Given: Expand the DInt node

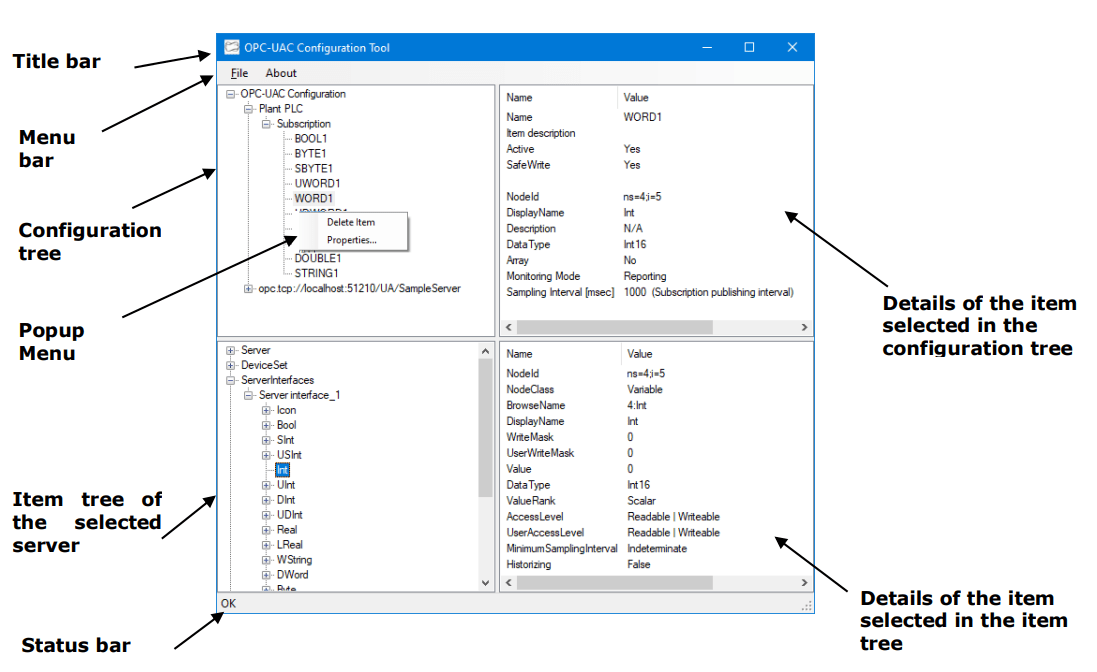Looking at the screenshot, I should 266,500.
